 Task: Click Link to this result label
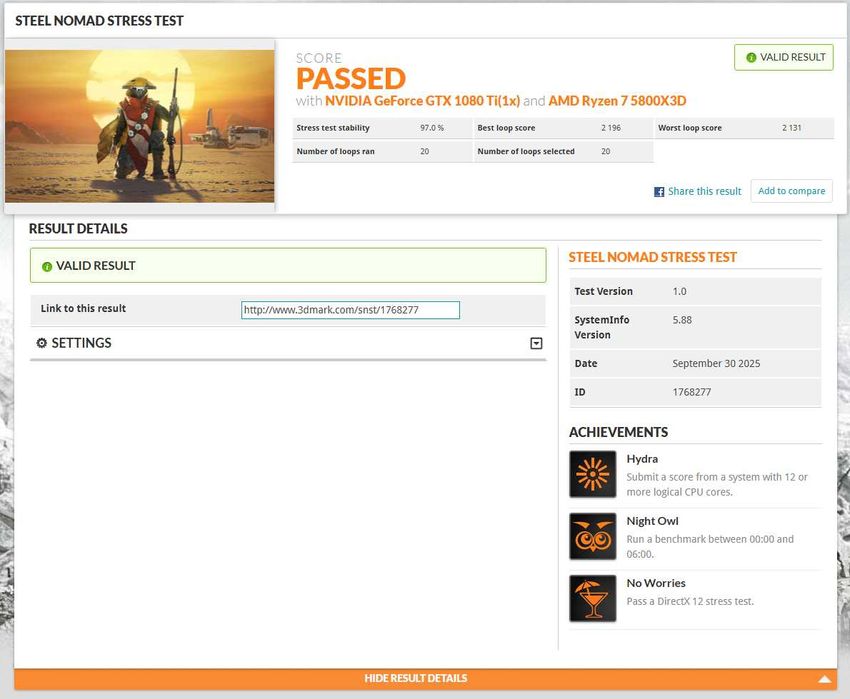(x=83, y=309)
